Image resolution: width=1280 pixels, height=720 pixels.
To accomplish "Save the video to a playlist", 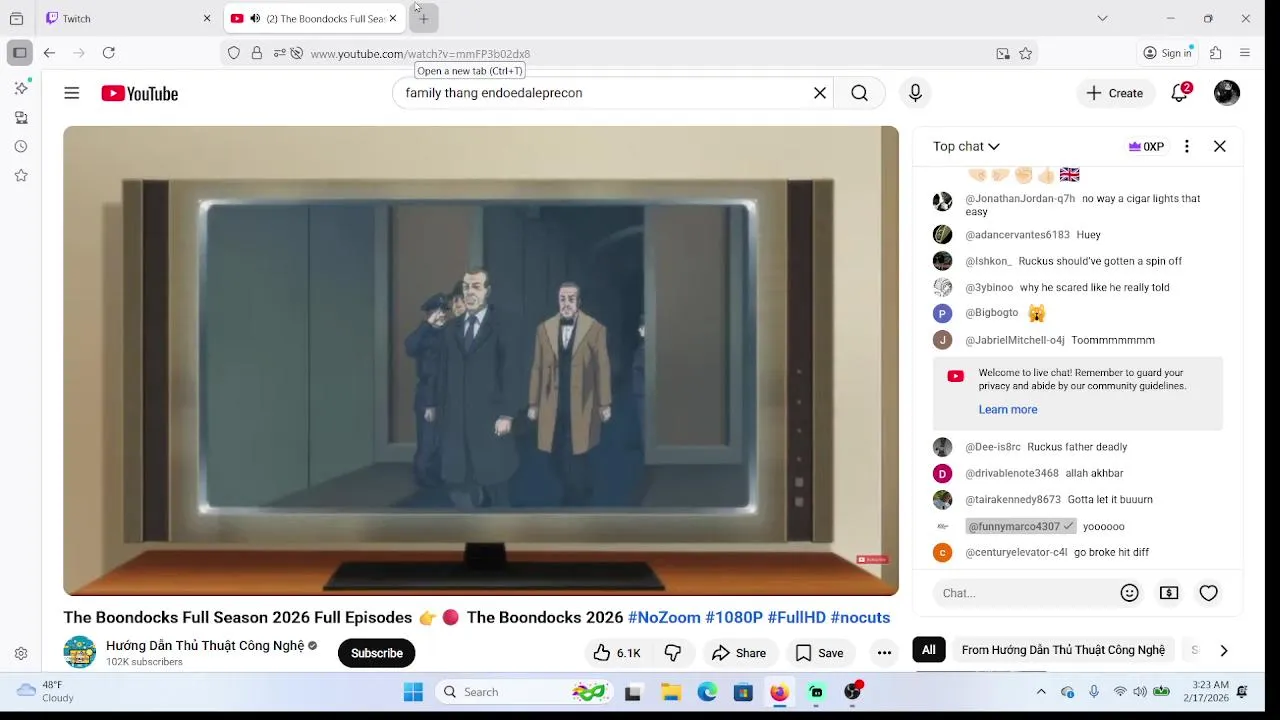I will click(819, 653).
